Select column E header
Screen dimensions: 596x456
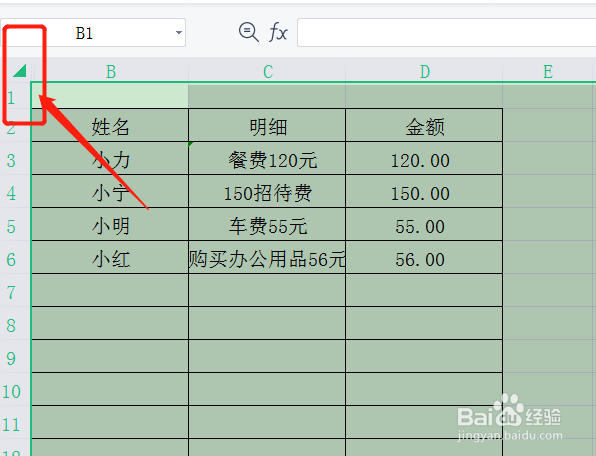point(548,71)
